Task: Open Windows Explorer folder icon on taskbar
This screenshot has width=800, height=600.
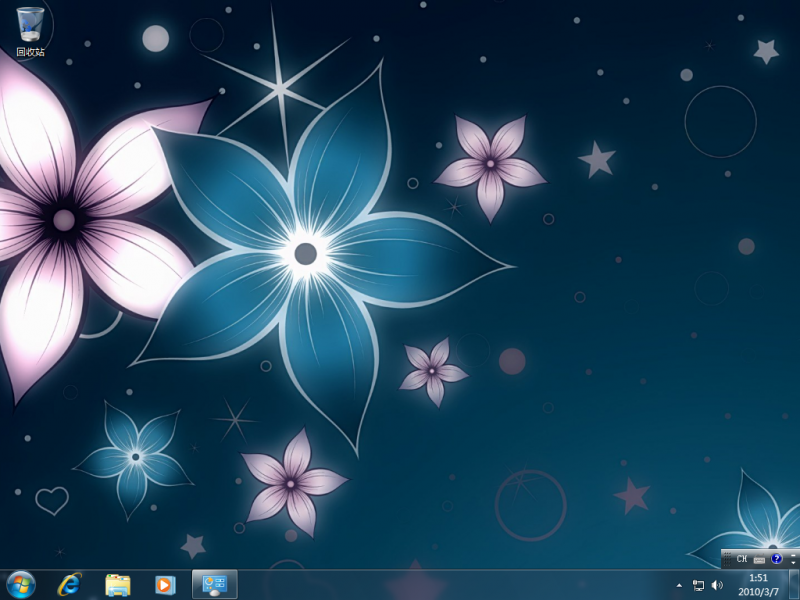Action: (118, 585)
